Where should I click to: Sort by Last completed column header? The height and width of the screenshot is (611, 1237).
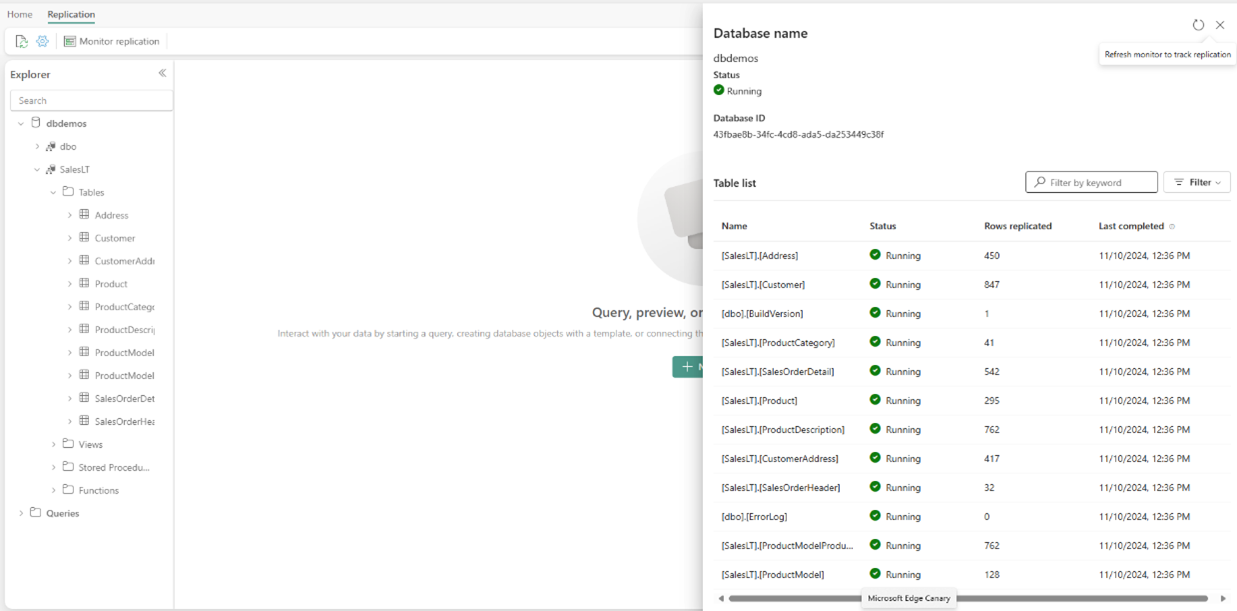pyautogui.click(x=1131, y=226)
